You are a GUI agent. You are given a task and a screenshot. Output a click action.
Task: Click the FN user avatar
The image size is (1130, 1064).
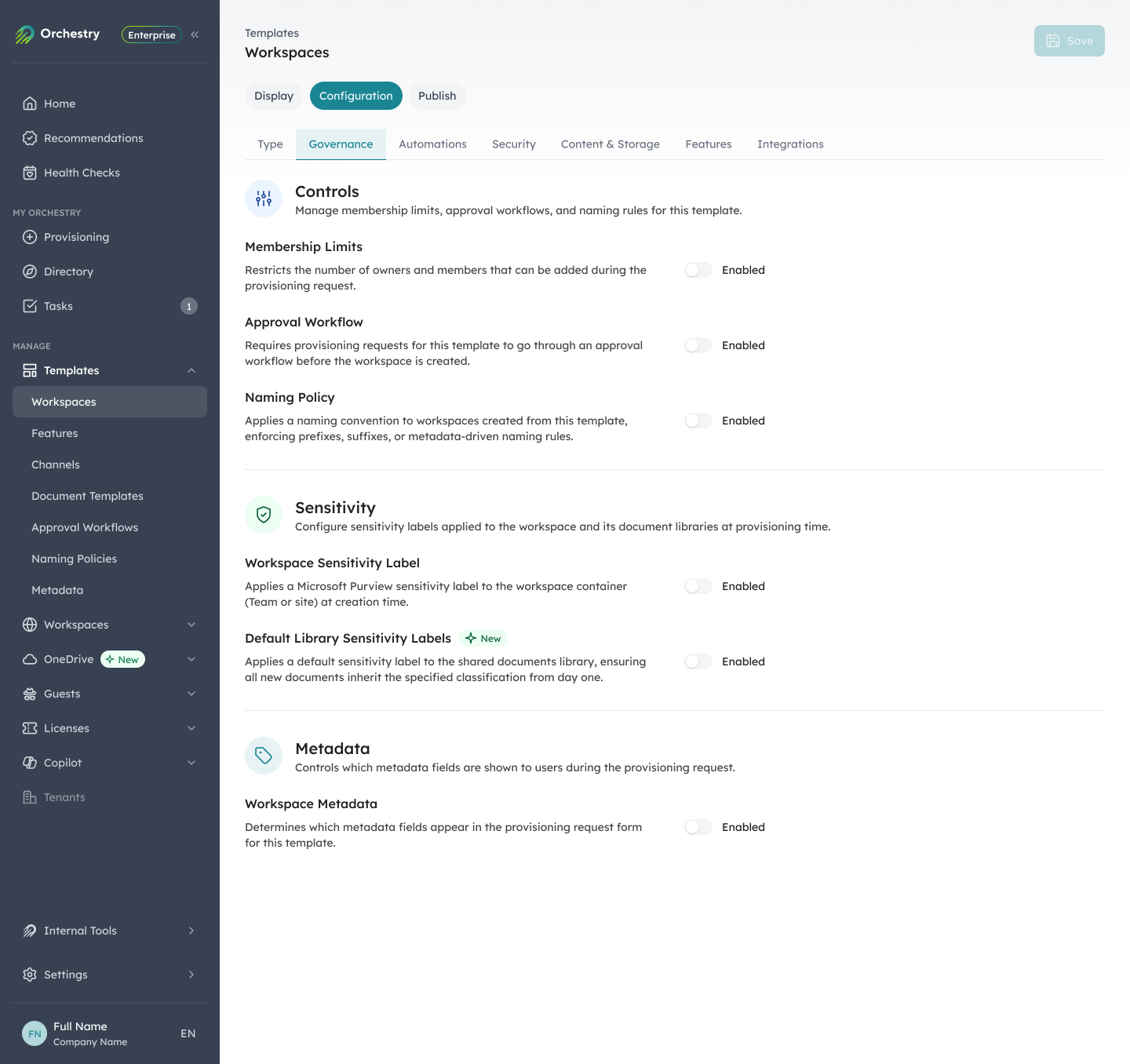(35, 1033)
